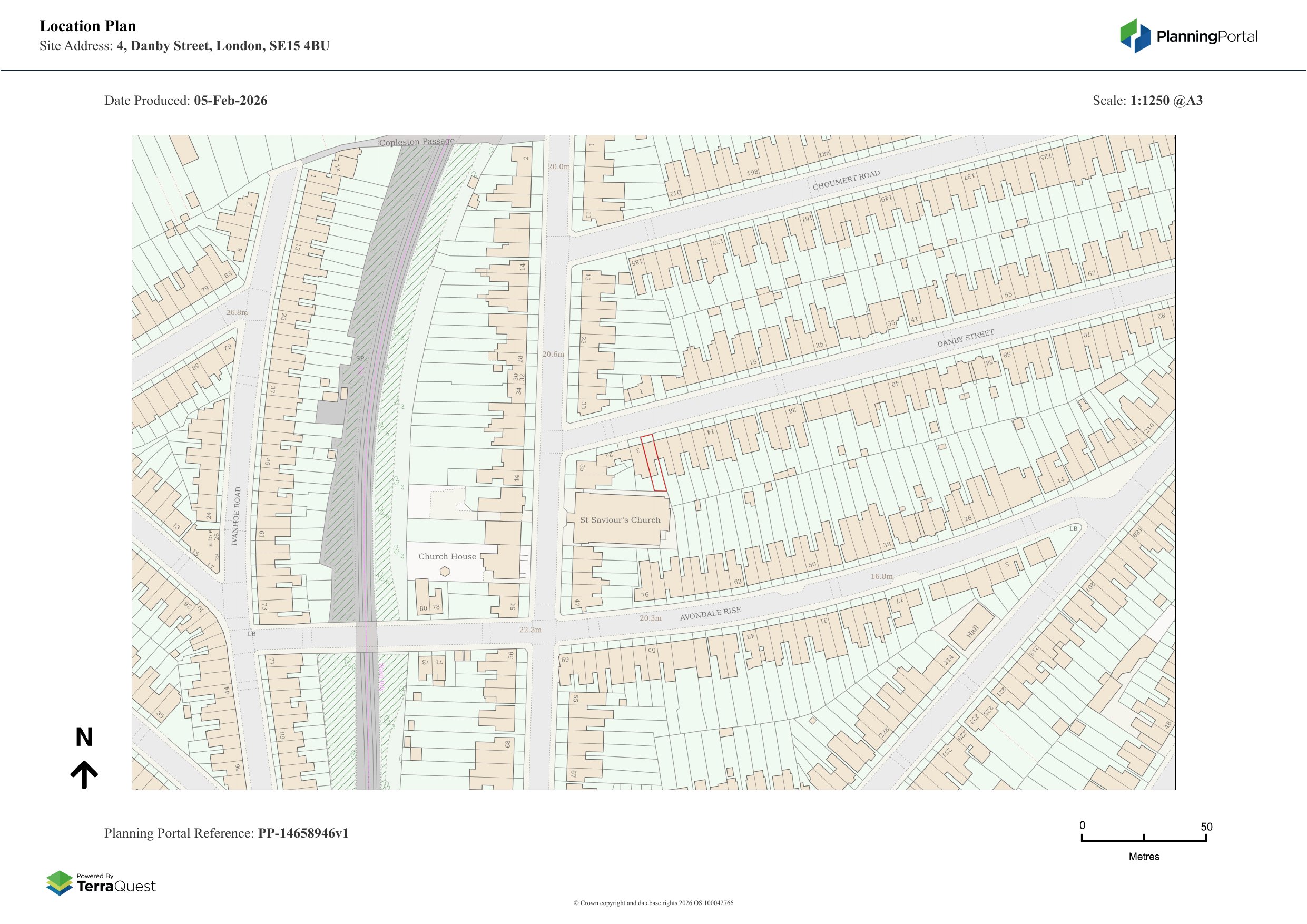Click the Location Plan title

coord(87,26)
